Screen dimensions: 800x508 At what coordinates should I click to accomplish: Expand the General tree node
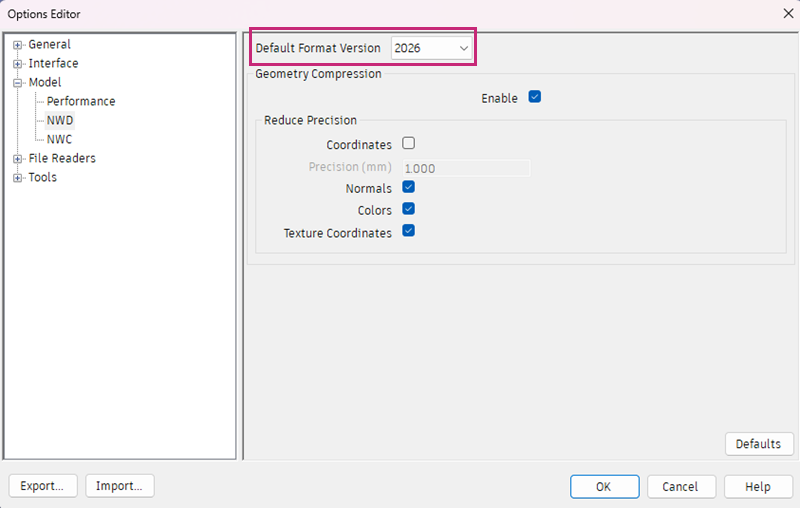17,45
